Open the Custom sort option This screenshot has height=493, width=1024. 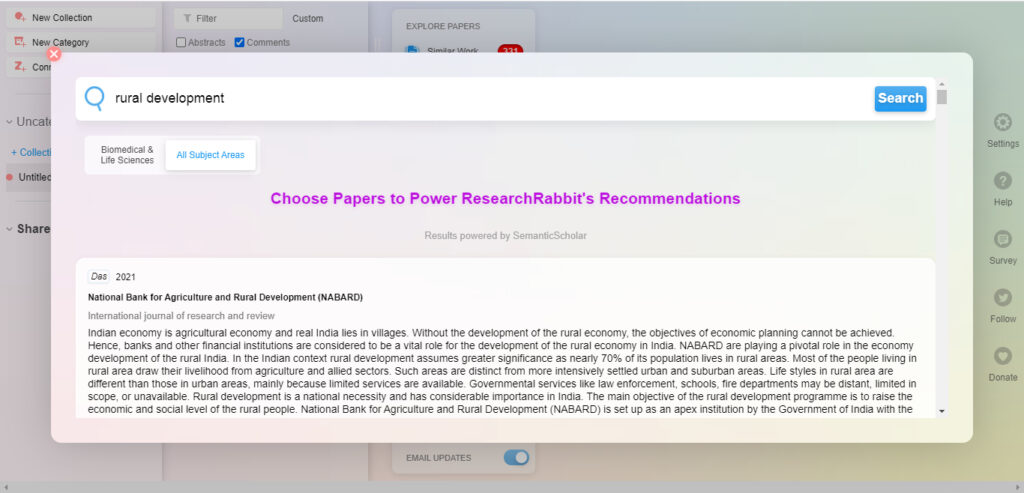pos(308,18)
